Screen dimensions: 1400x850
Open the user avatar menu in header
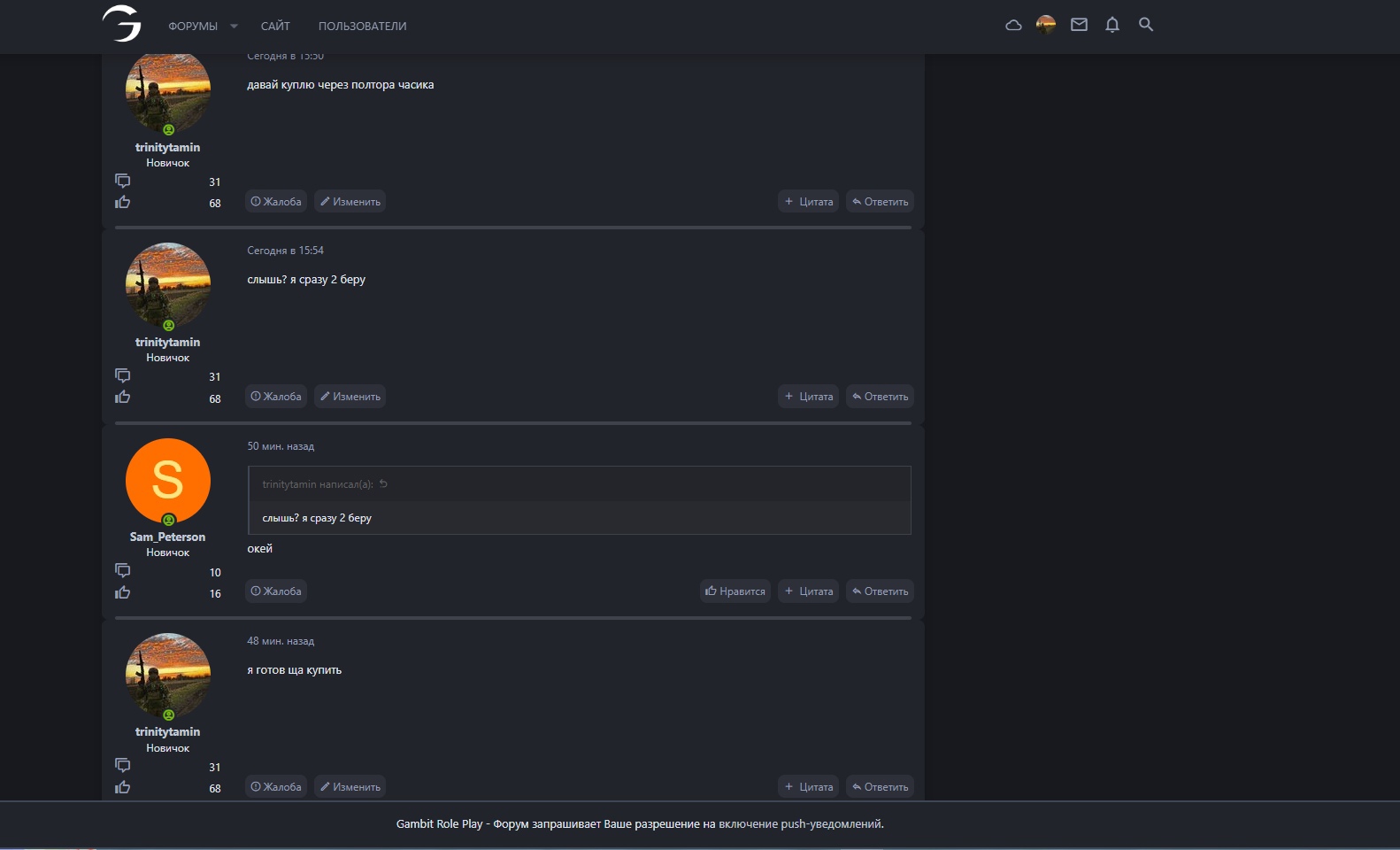[1046, 25]
